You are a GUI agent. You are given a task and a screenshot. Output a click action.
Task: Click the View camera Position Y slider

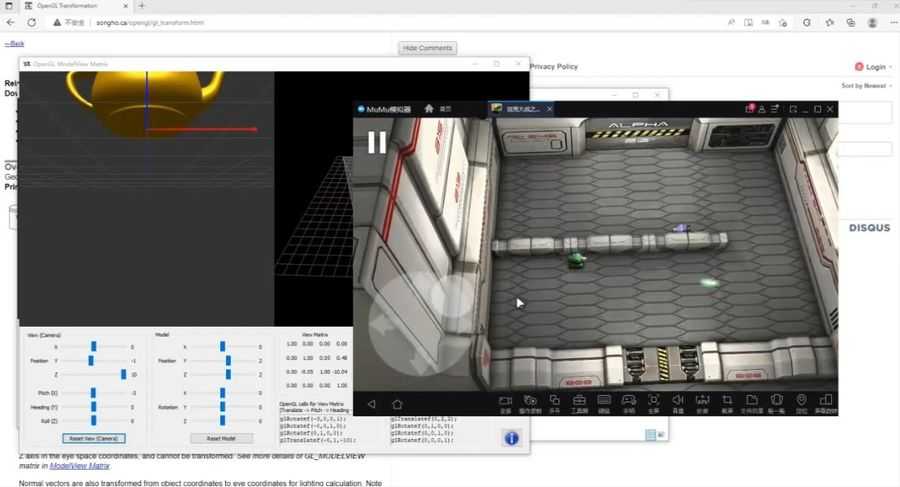click(94, 360)
